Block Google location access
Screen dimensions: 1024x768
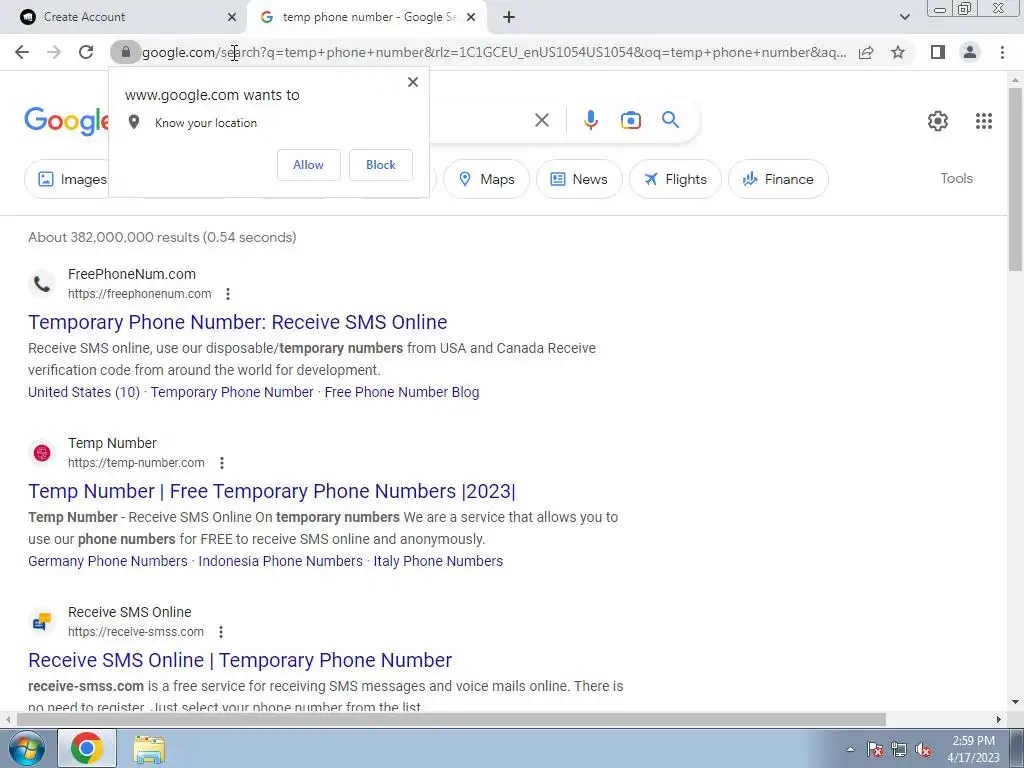(x=381, y=165)
